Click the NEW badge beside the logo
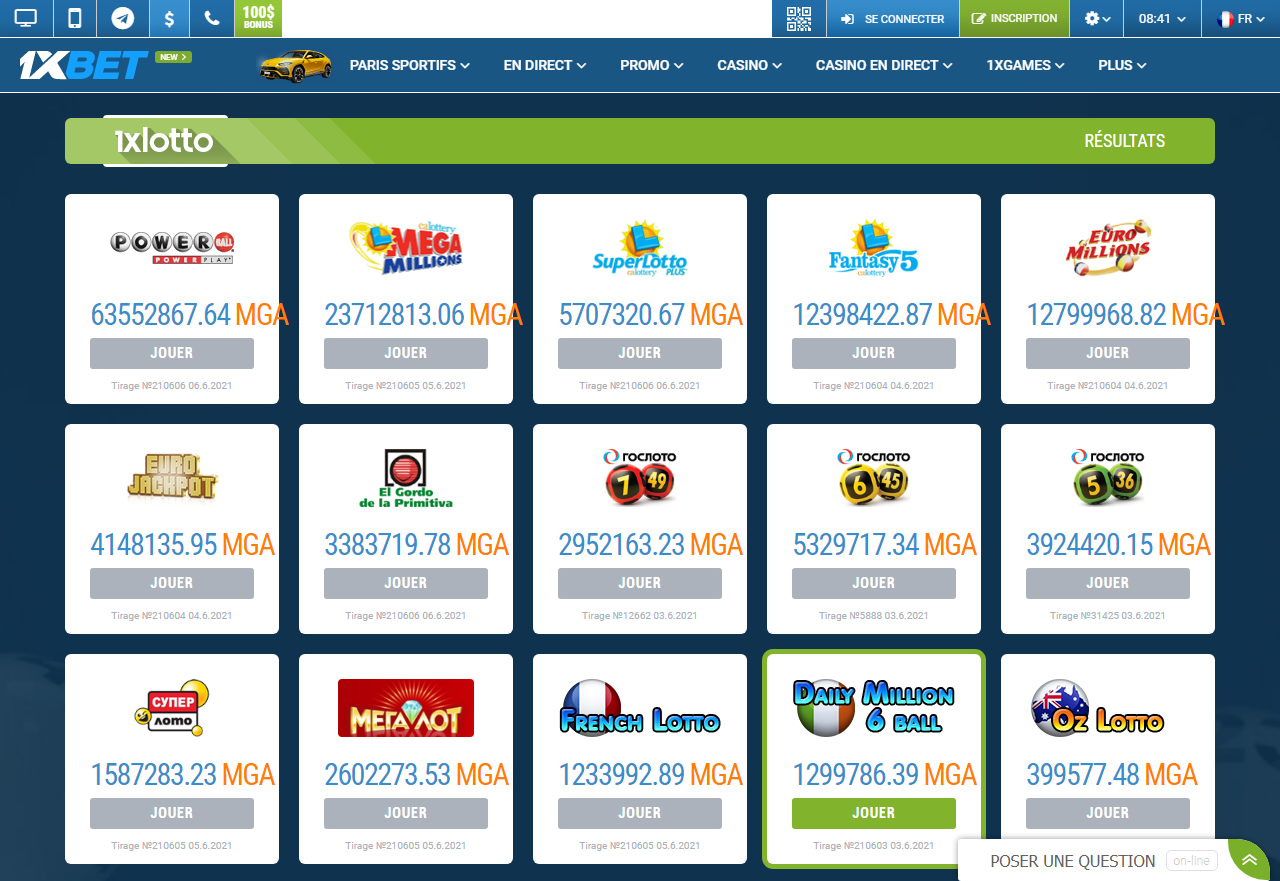The width and height of the screenshot is (1280, 881). (173, 57)
